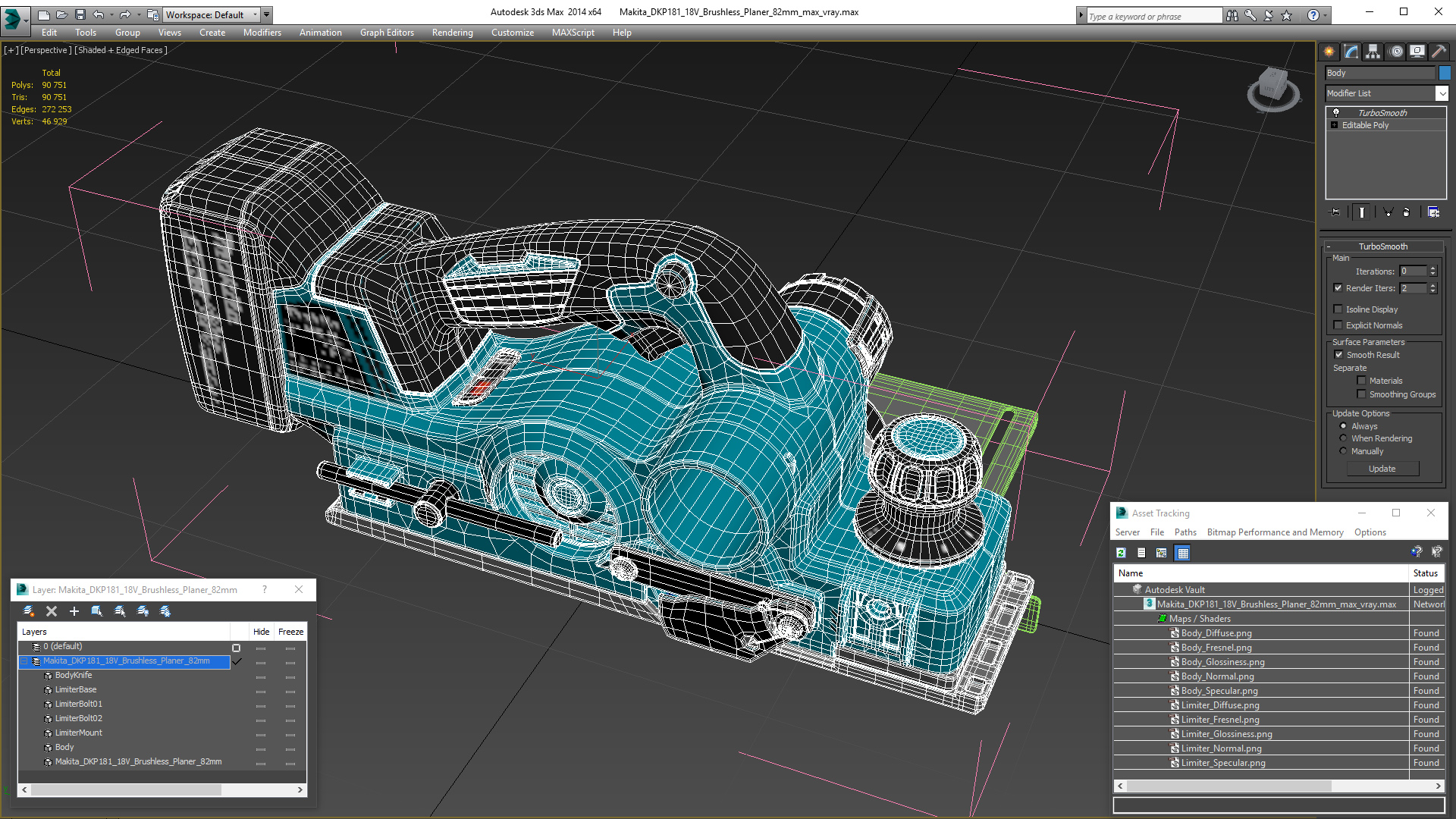Open the Utilities hammer panel tab icon

(x=1439, y=52)
